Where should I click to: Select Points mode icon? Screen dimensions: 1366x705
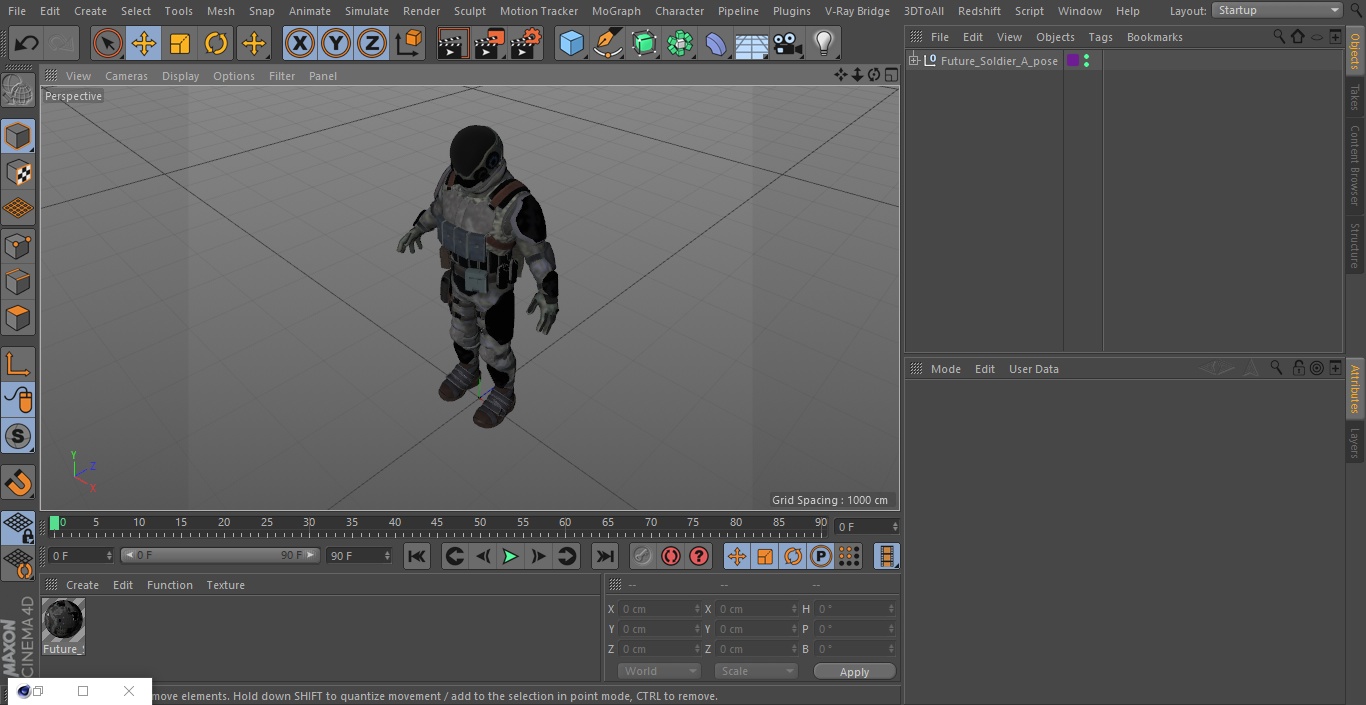[x=18, y=246]
